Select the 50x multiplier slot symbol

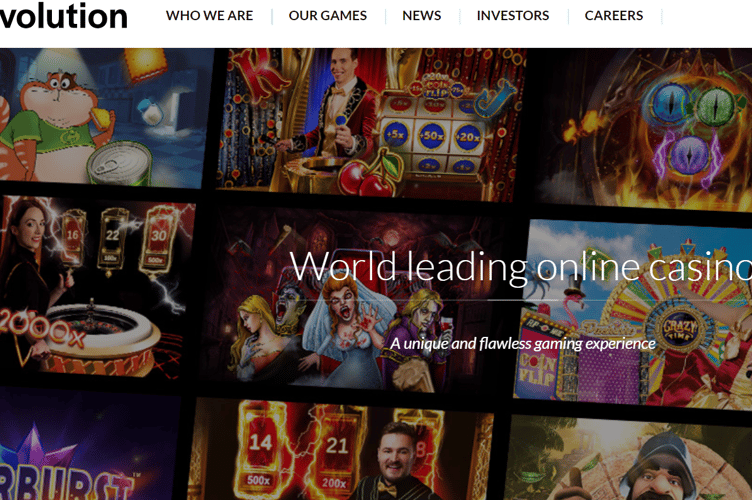pyautogui.click(x=434, y=135)
